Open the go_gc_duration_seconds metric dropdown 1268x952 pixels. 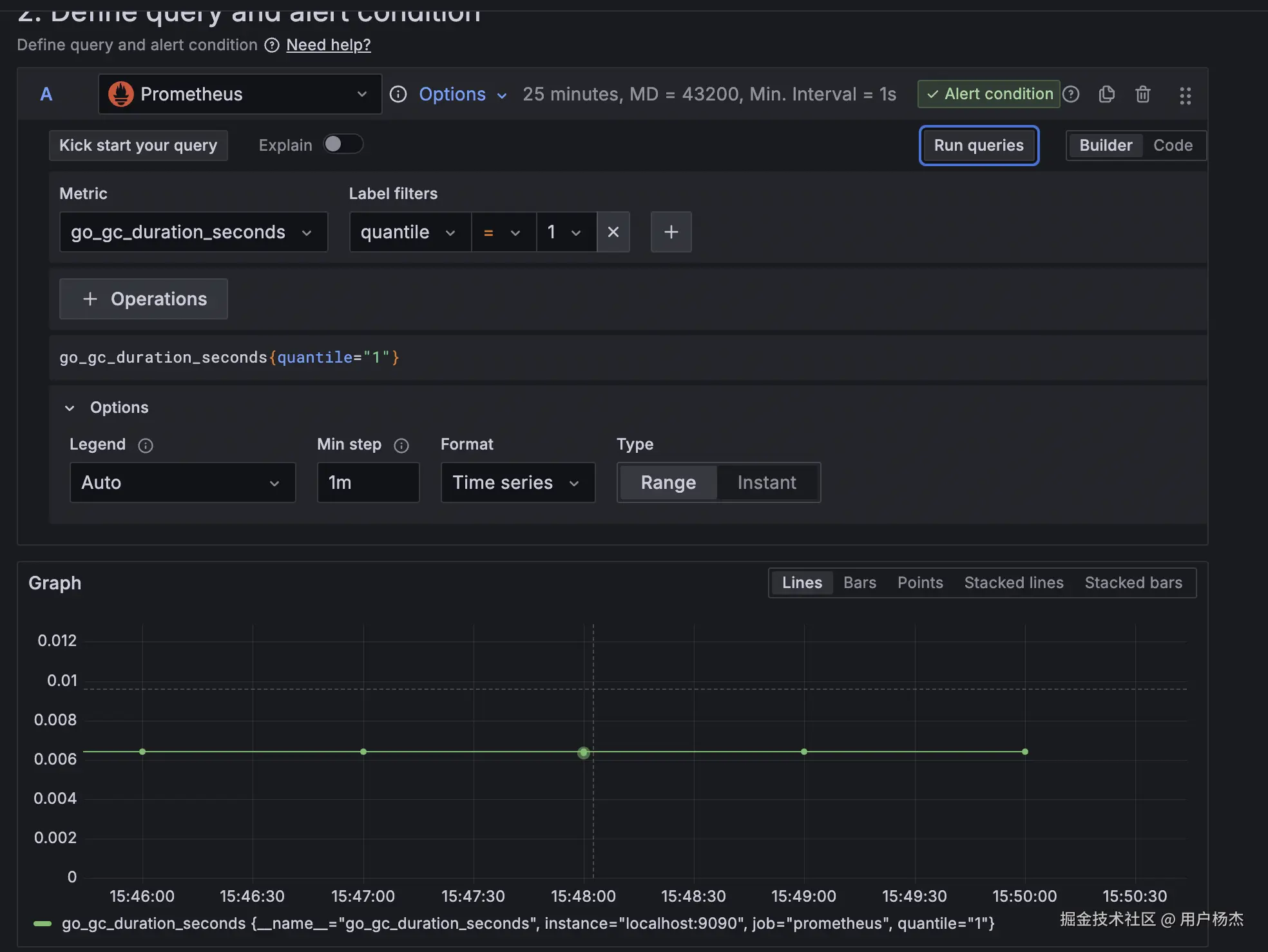[x=193, y=232]
